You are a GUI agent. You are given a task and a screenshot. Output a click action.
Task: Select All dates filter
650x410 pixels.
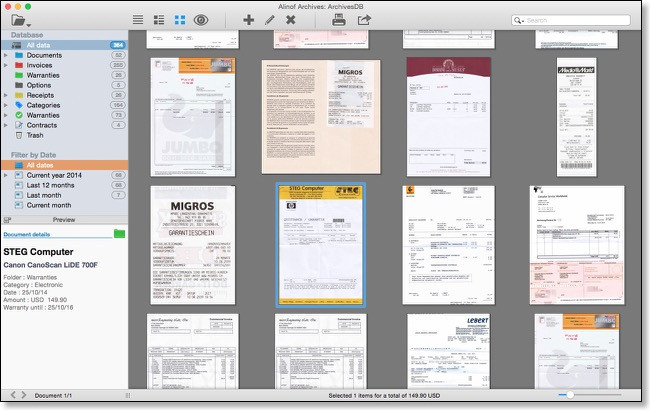64,165
